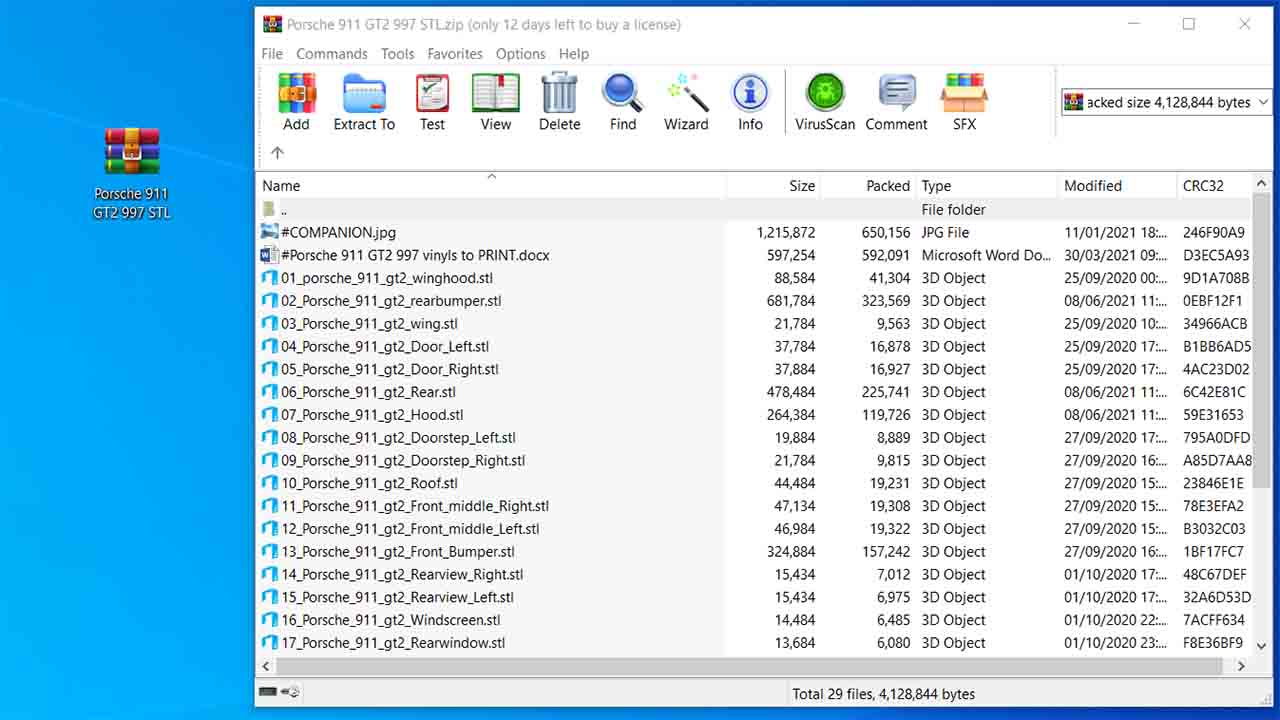1280x720 pixels.
Task: Select 07_Porsche_911_gt2_Hood.stl
Action: (x=372, y=416)
